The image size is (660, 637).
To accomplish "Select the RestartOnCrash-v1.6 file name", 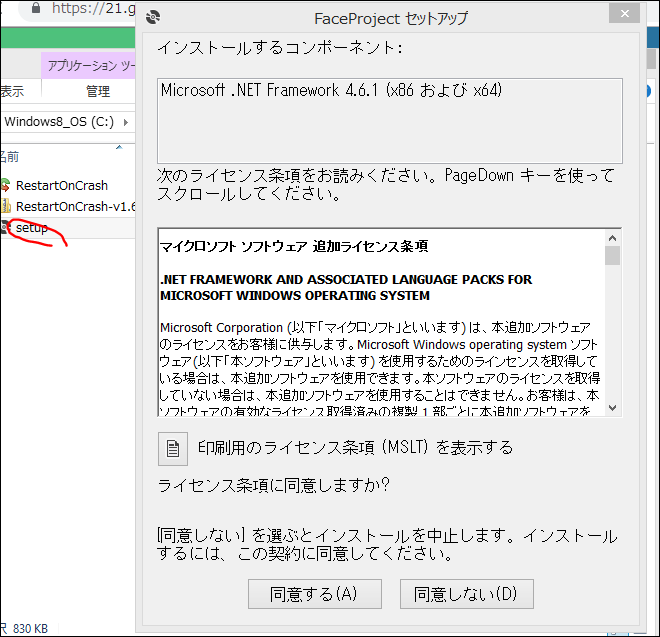I will (x=76, y=206).
